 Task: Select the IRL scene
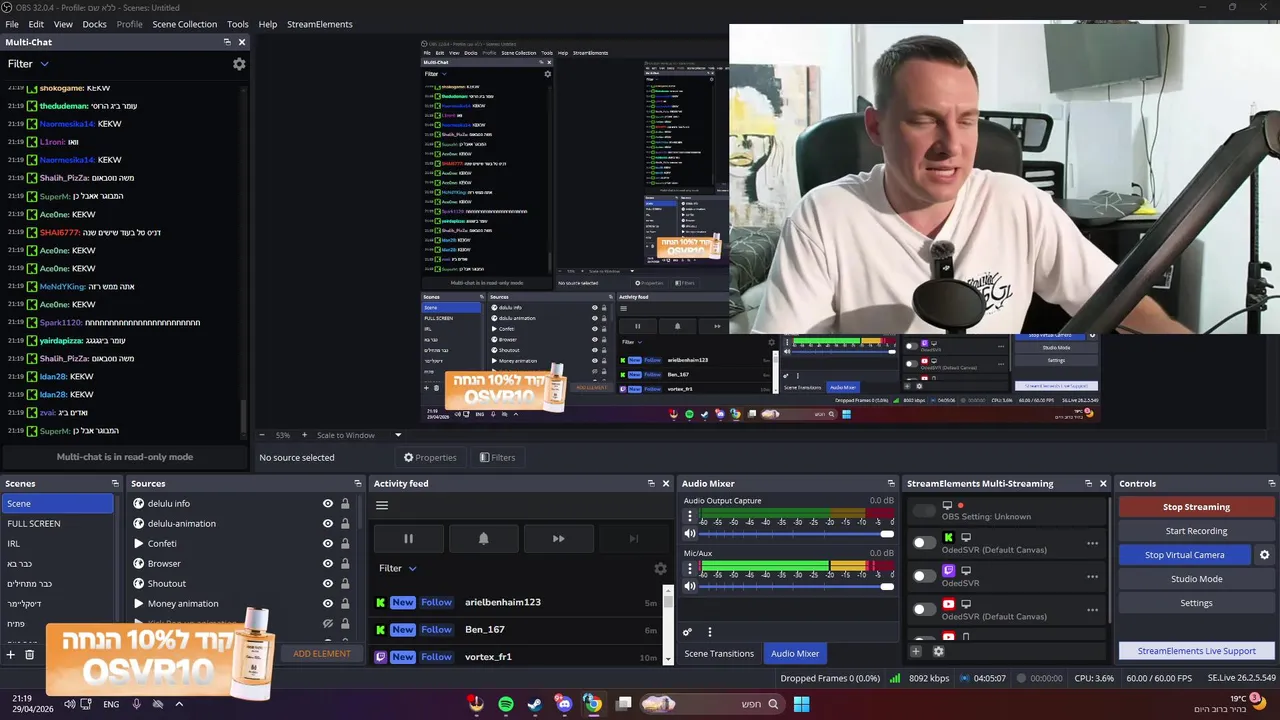(x=58, y=544)
